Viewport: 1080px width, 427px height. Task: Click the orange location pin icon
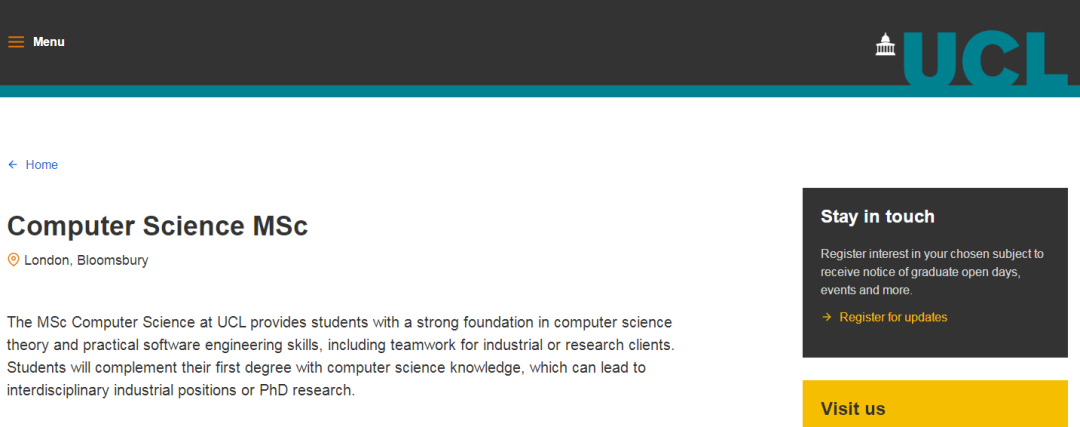[x=13, y=260]
